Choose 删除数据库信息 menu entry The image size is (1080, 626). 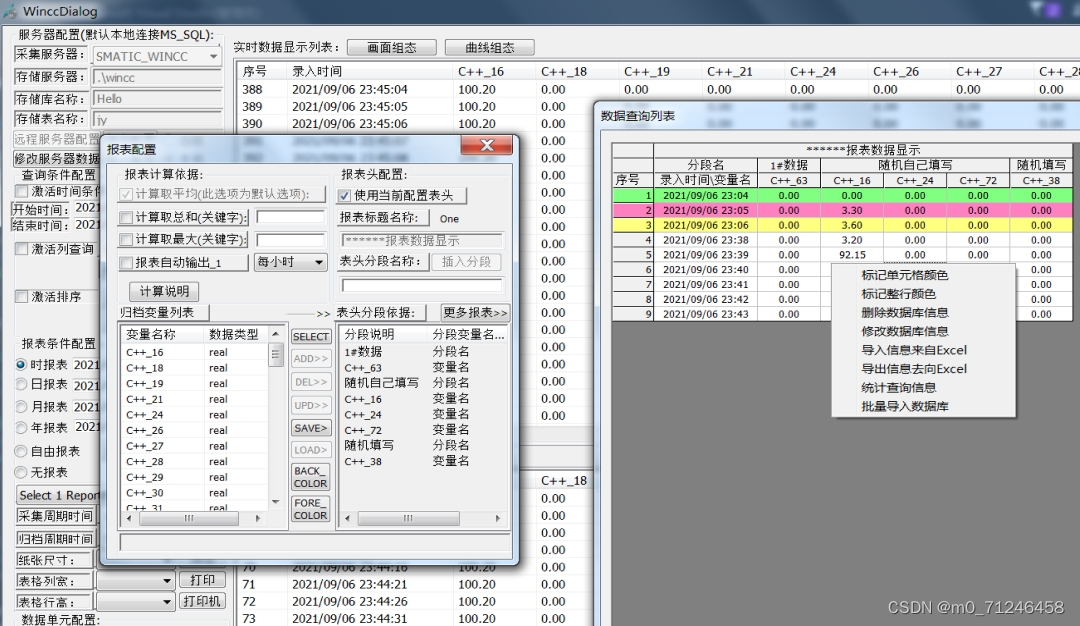904,313
